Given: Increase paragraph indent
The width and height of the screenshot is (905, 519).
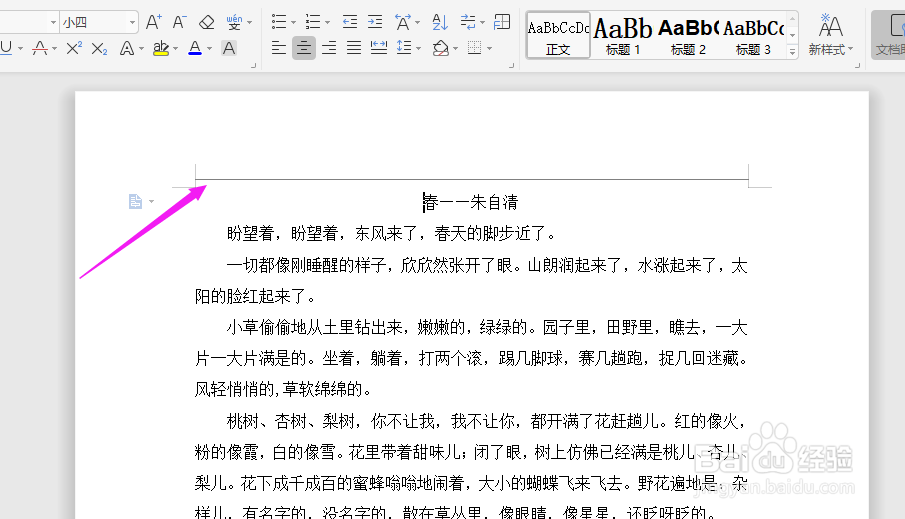Looking at the screenshot, I should point(375,23).
